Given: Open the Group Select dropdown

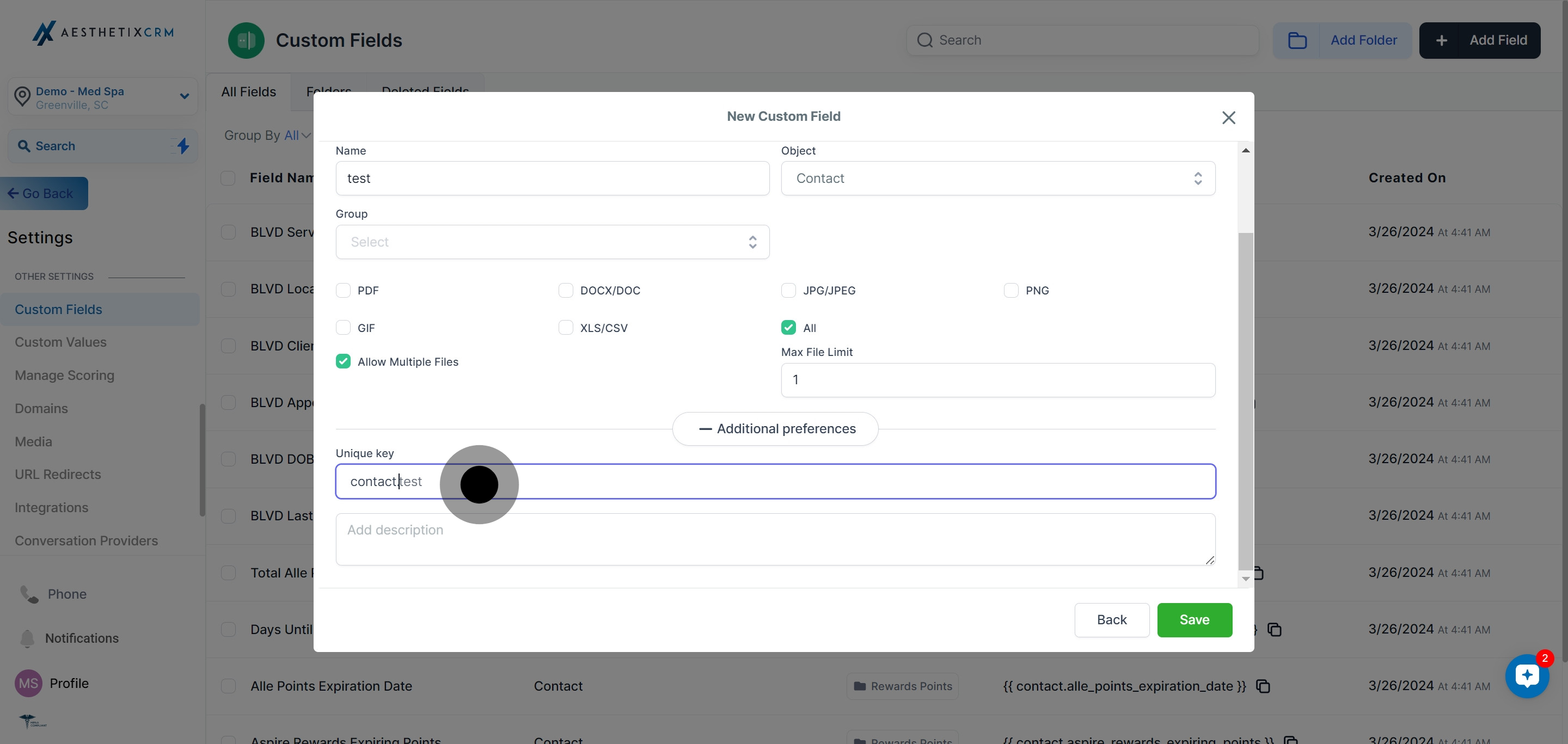Looking at the screenshot, I should (552, 242).
